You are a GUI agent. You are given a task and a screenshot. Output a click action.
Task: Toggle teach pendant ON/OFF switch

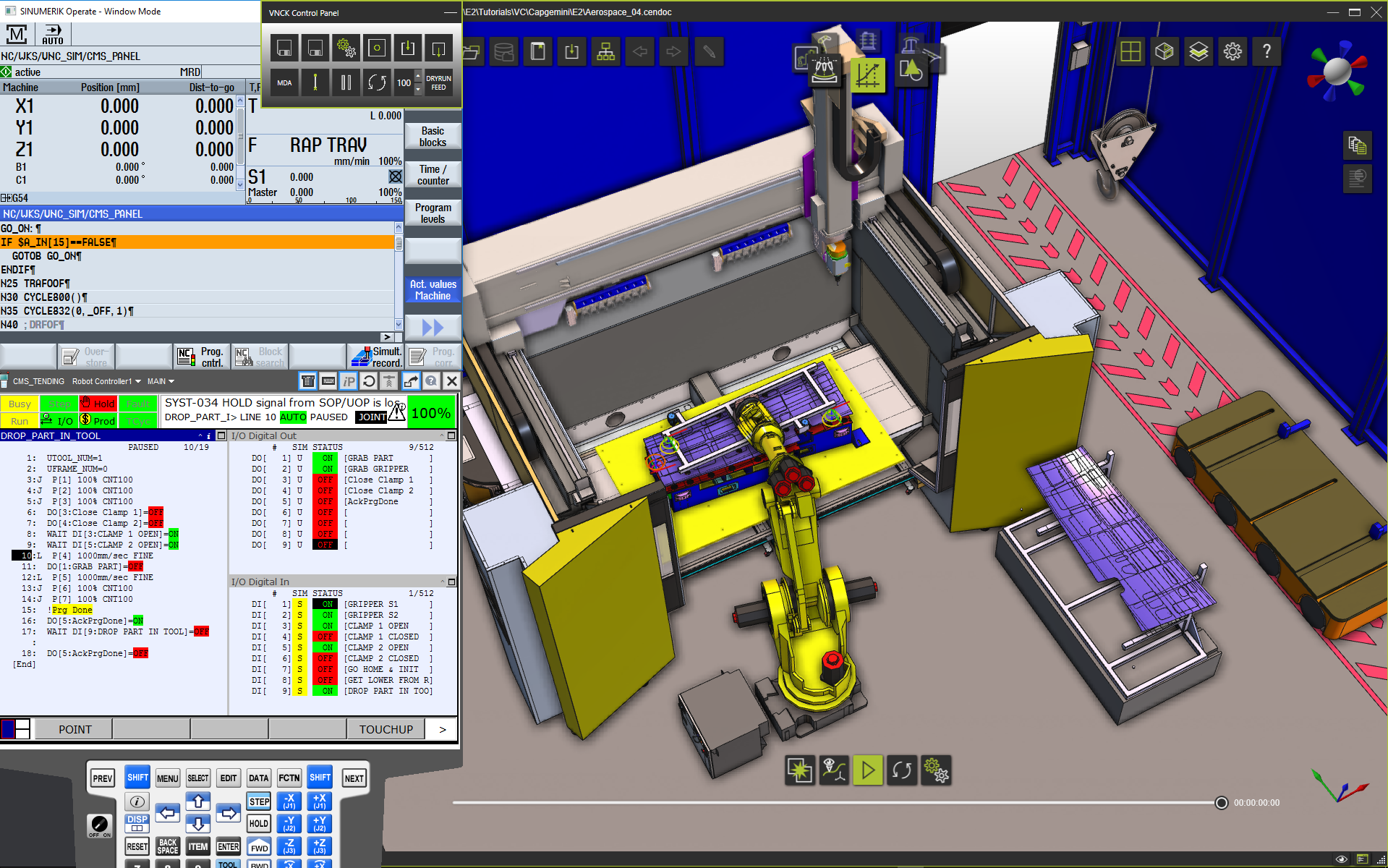100,825
